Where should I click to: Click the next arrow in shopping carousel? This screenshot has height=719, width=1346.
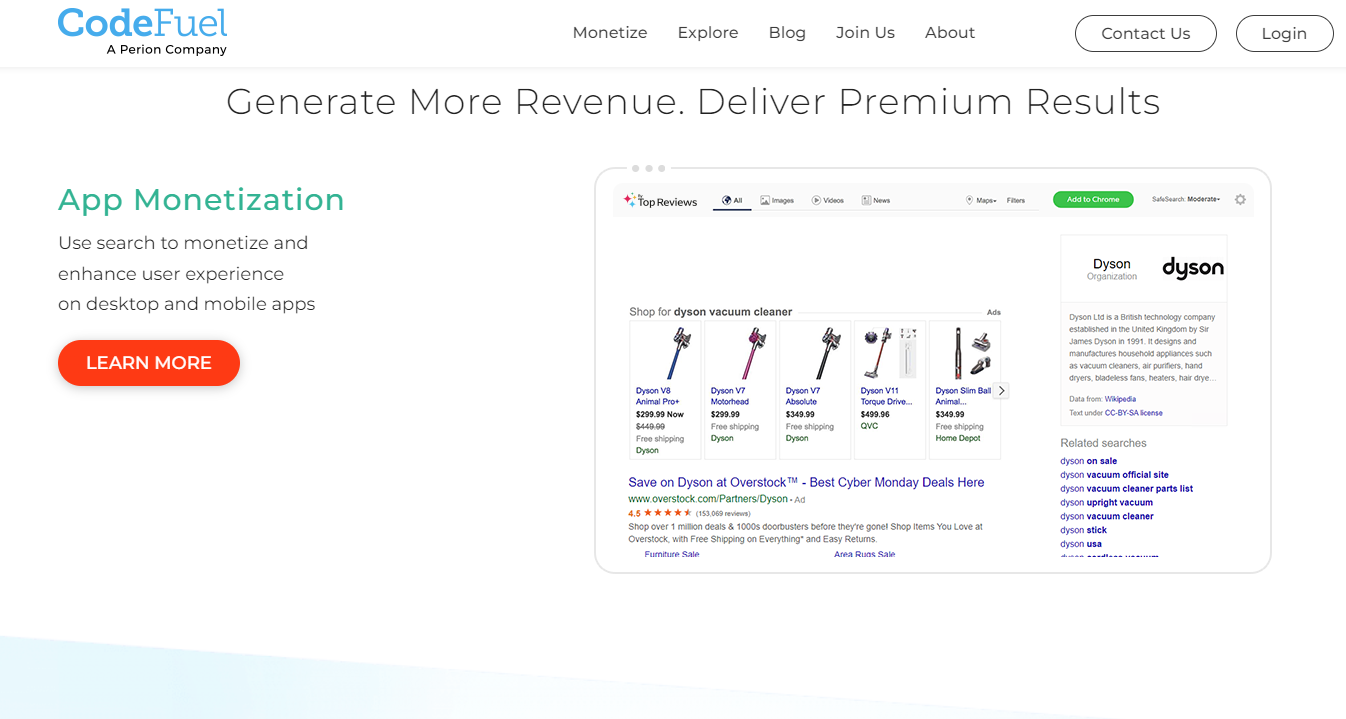pyautogui.click(x=1001, y=391)
